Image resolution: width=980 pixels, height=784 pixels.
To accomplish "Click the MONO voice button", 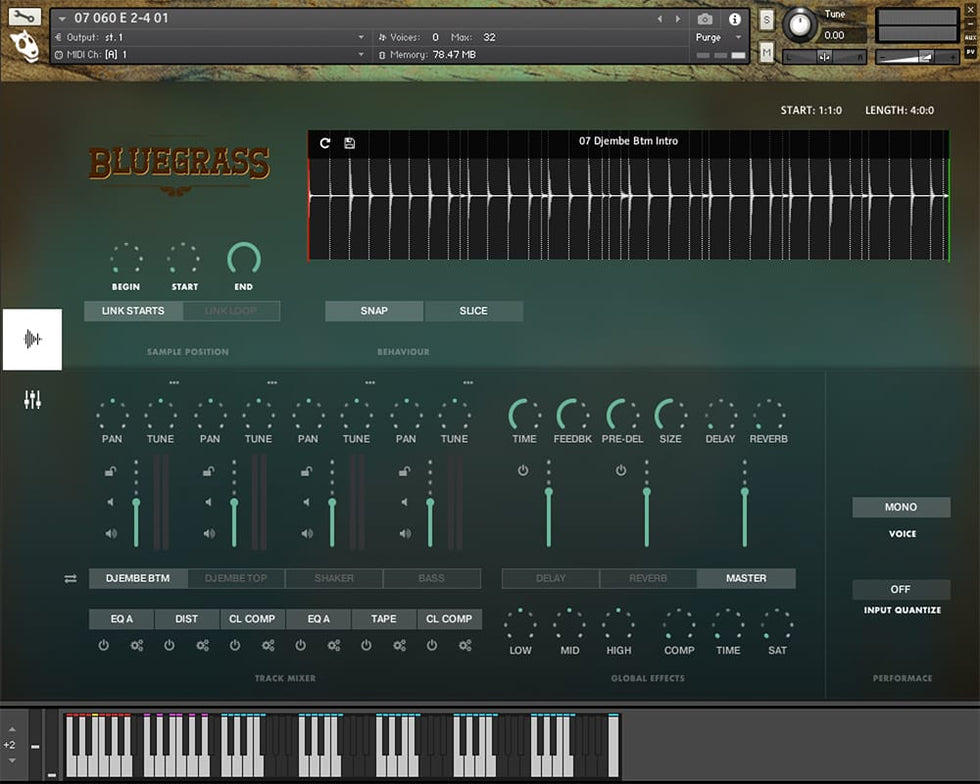I will [x=901, y=508].
